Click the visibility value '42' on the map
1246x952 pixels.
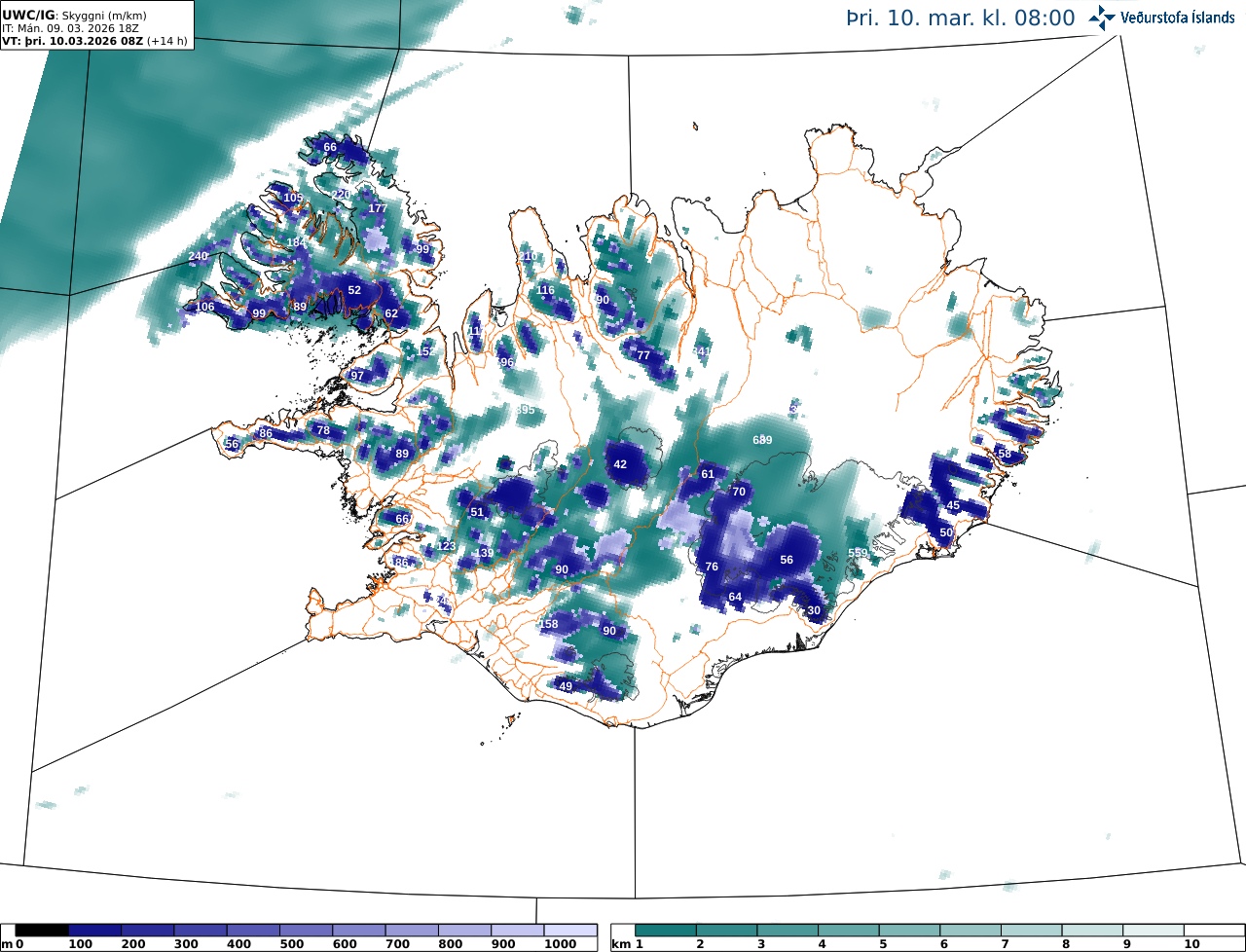click(x=620, y=464)
